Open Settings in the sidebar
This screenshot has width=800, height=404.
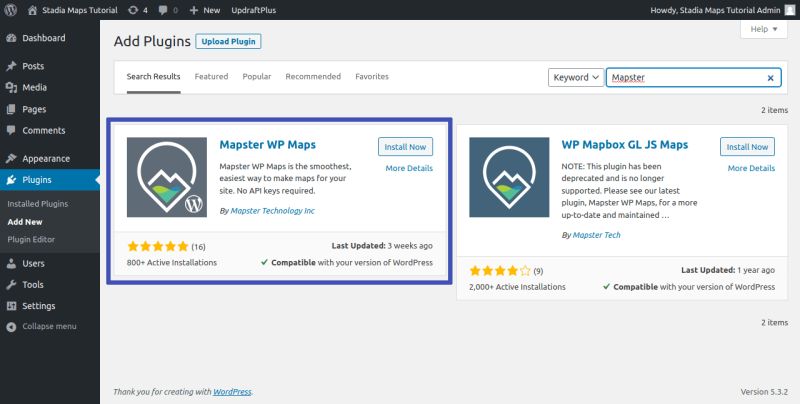49,306
